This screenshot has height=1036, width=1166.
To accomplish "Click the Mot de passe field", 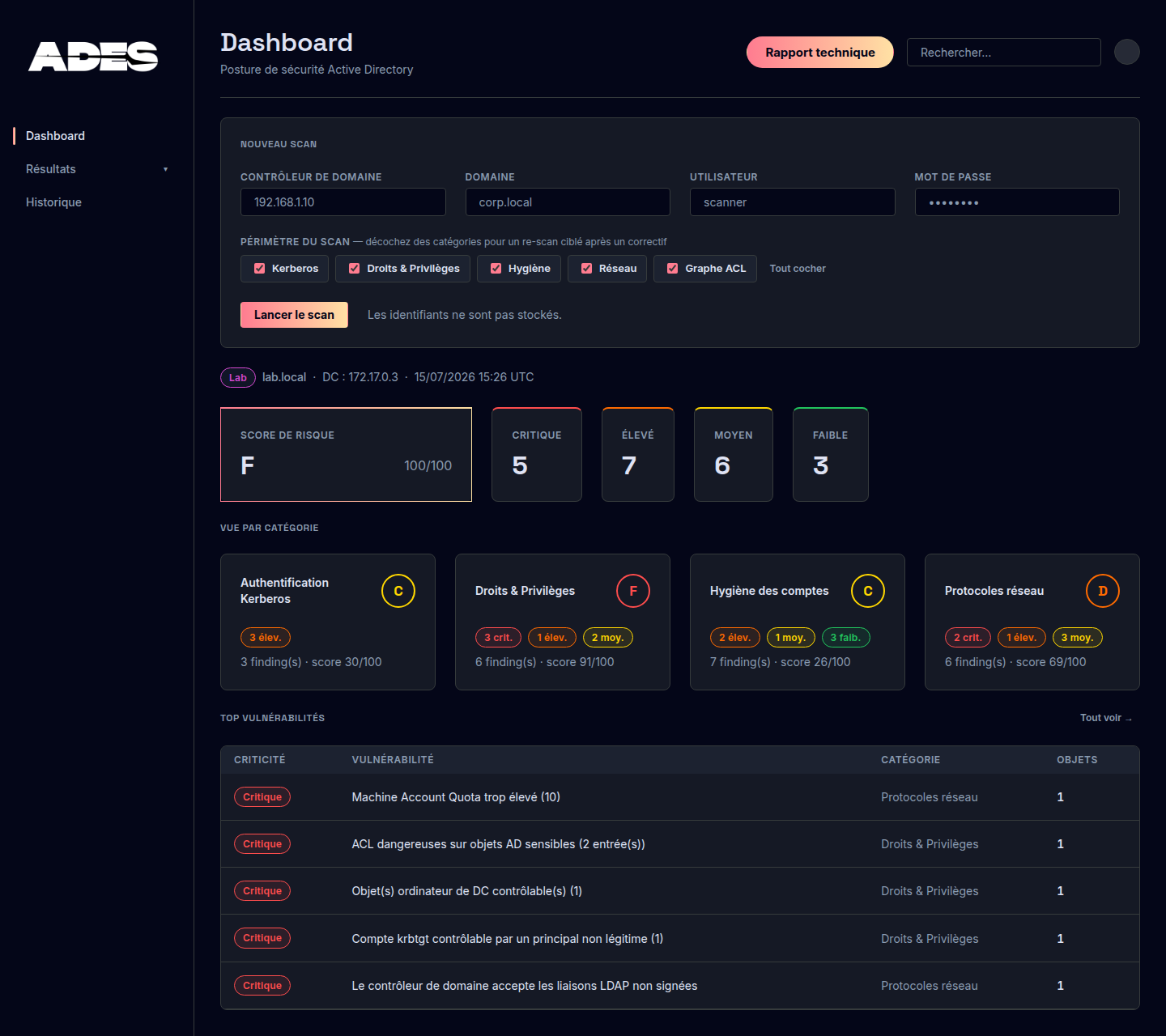I will point(1017,202).
